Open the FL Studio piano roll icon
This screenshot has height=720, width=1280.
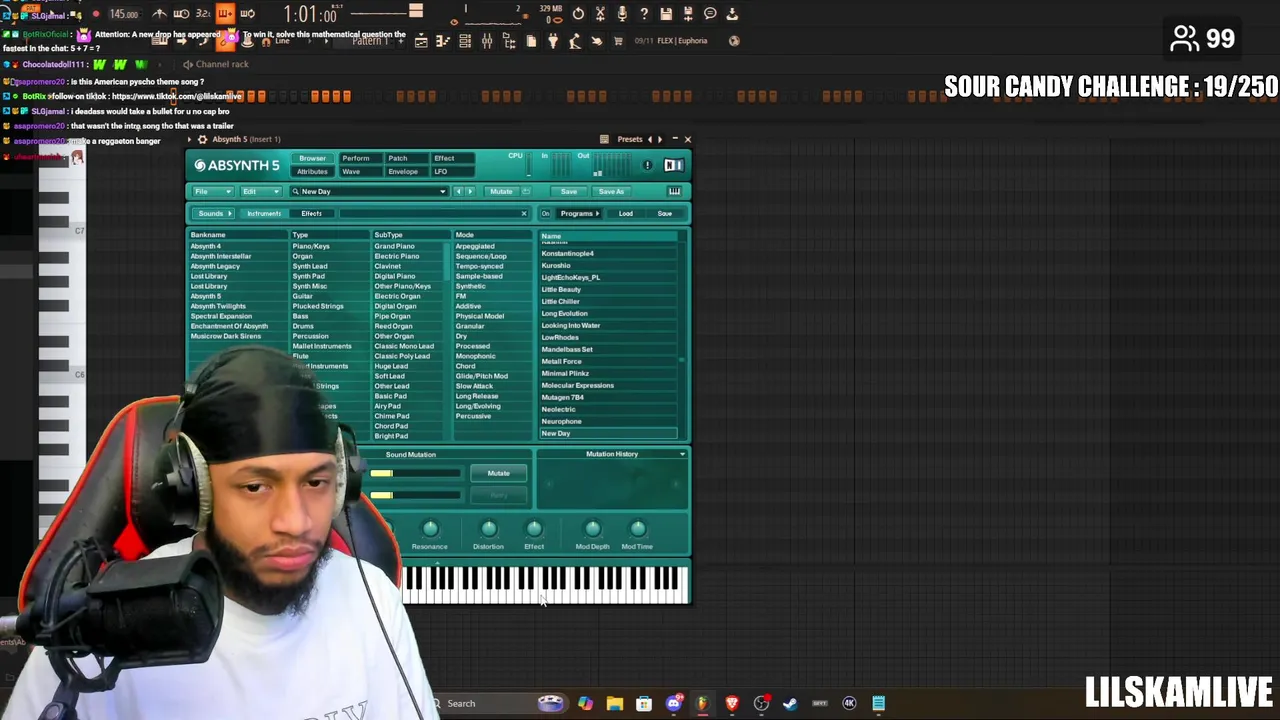tap(443, 41)
